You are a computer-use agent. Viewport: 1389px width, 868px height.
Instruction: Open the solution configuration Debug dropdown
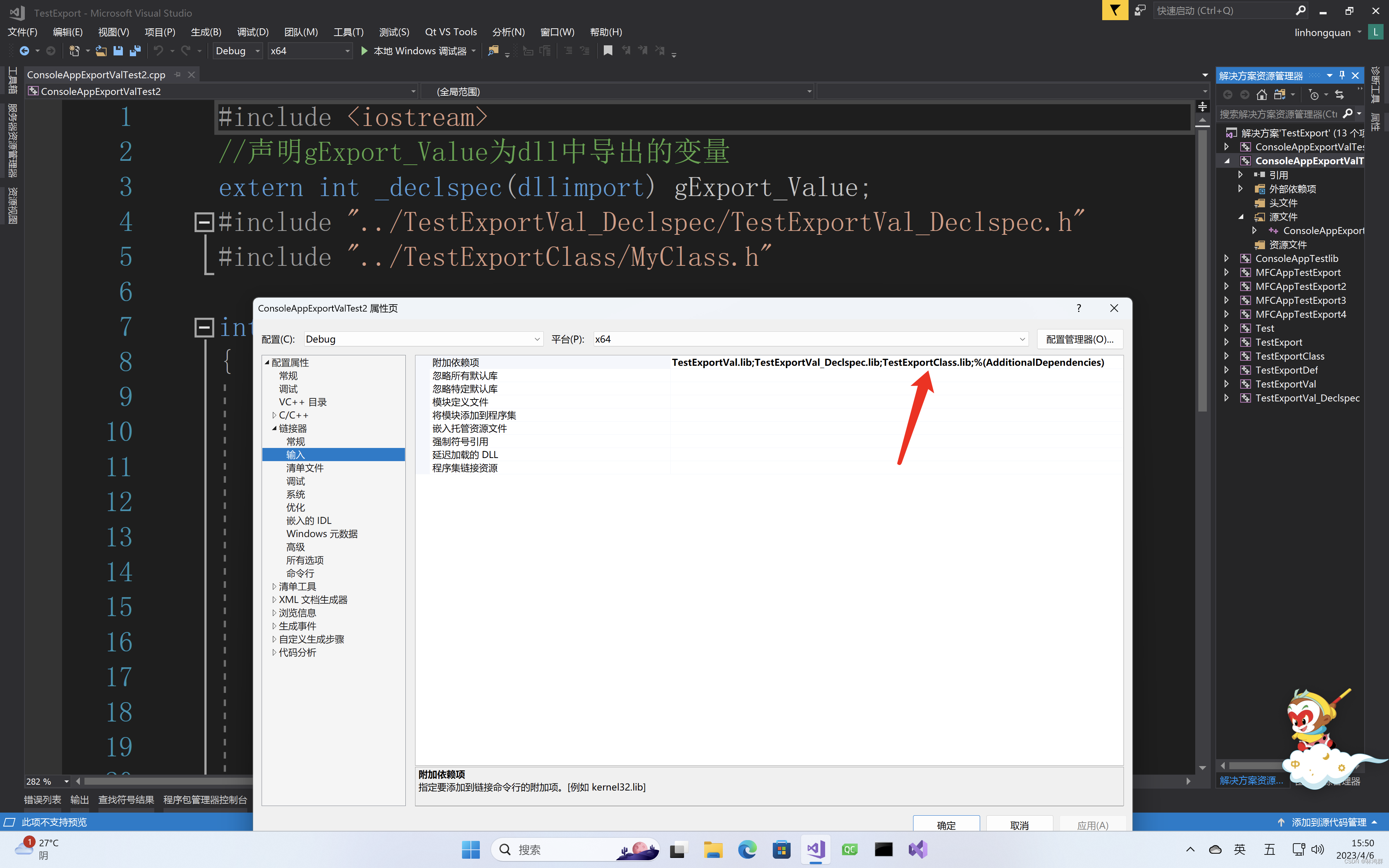pyautogui.click(x=238, y=51)
